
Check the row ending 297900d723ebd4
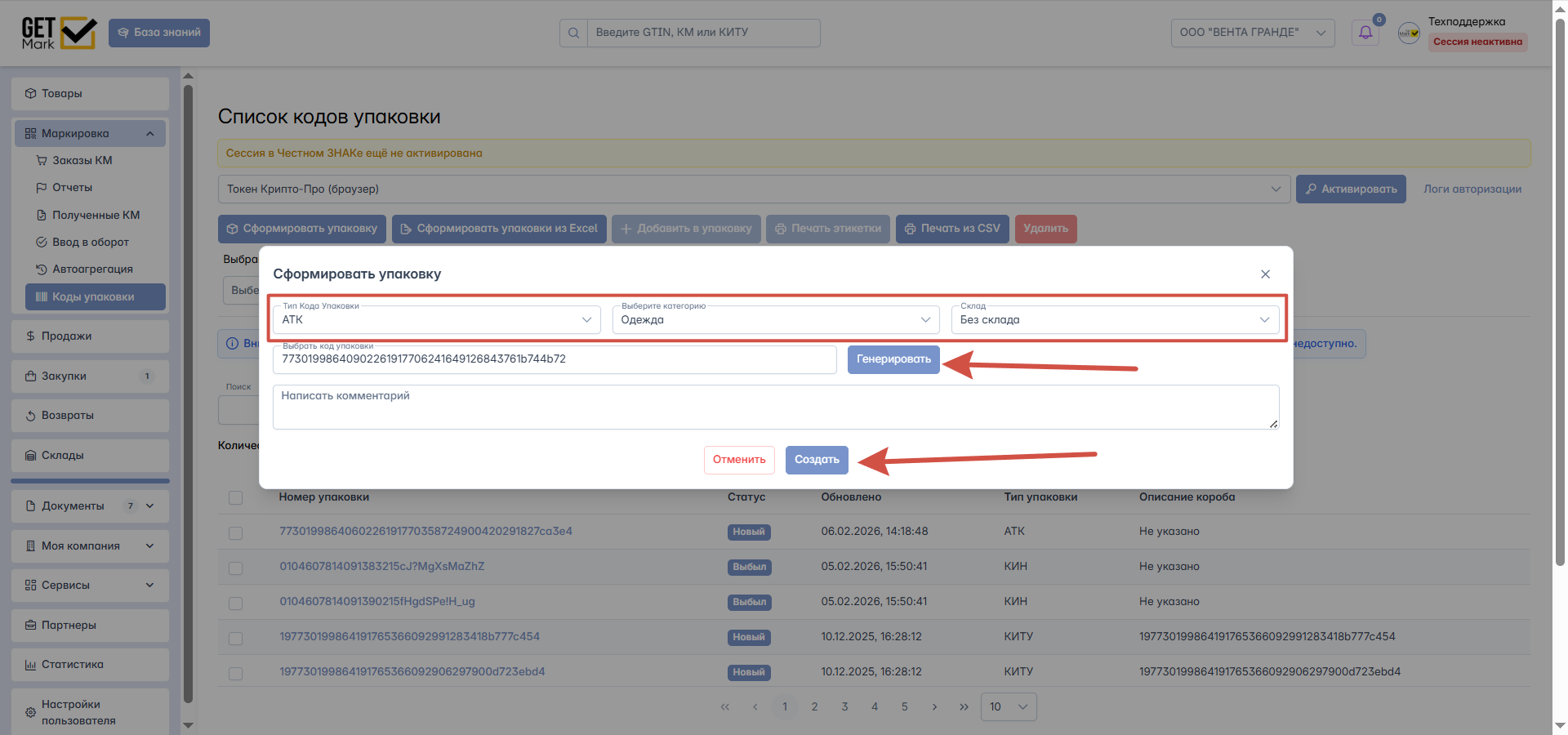point(236,674)
